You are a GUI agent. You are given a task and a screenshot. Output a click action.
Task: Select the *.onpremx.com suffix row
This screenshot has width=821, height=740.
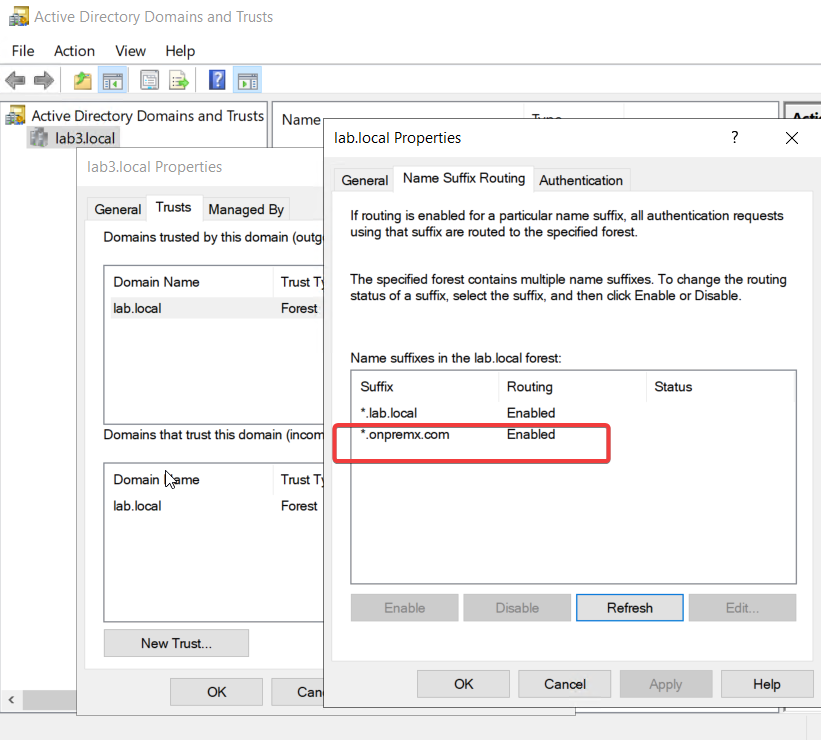click(573, 435)
